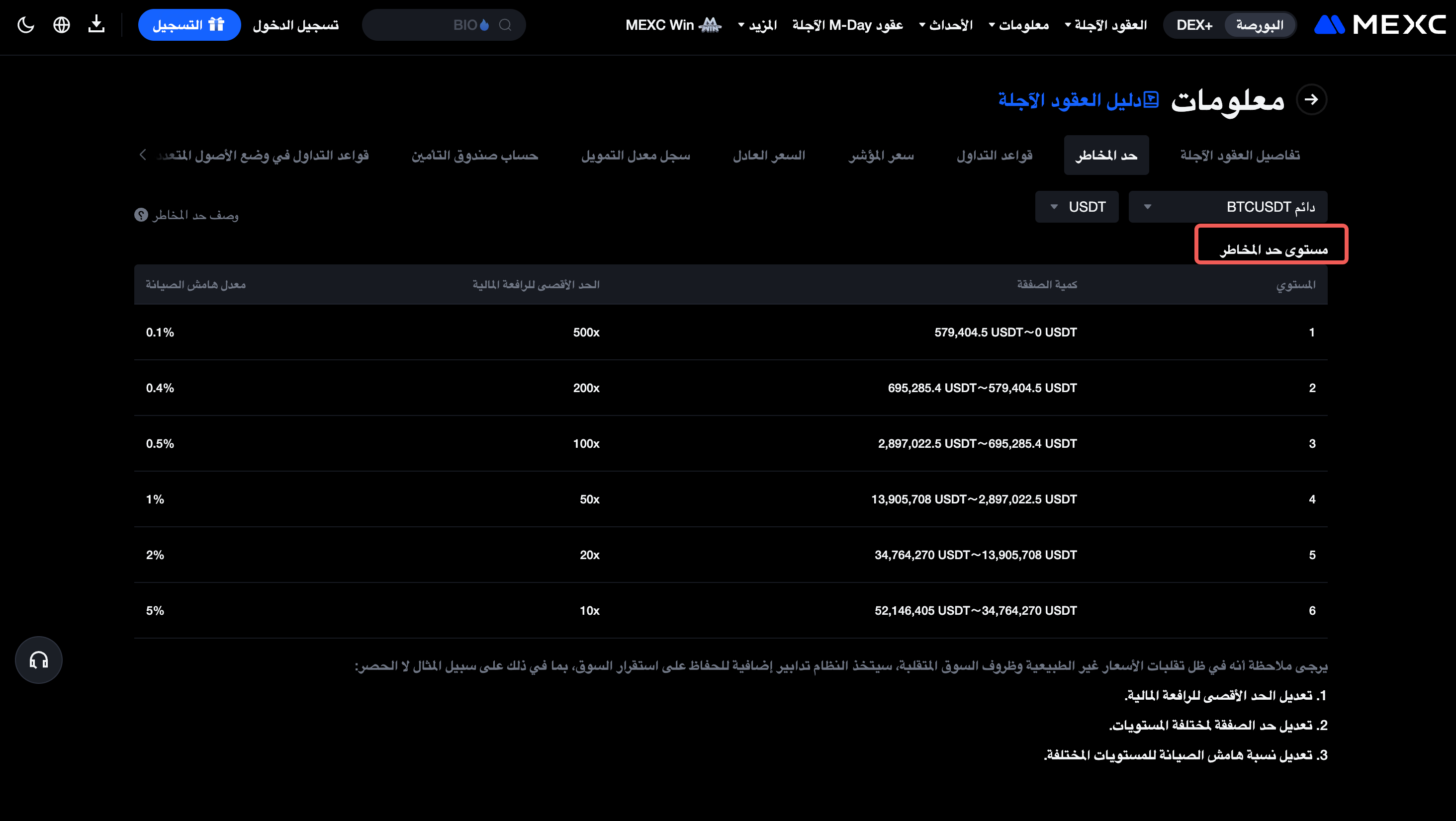Click the search magnifier icon
The width and height of the screenshot is (1456, 821).
click(505, 25)
